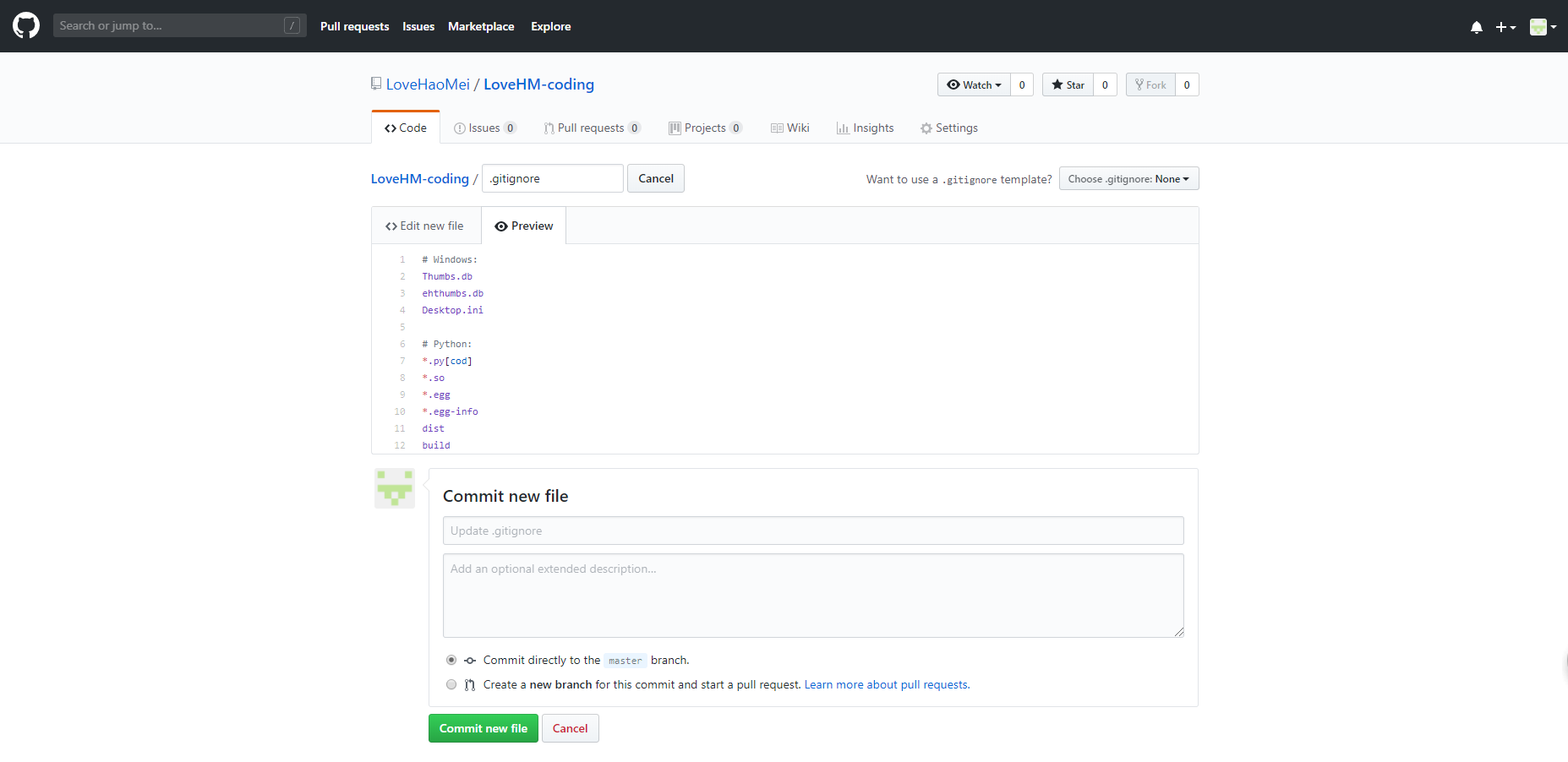Open the notifications bell
Screen dimensions: 1568x762
[1477, 27]
